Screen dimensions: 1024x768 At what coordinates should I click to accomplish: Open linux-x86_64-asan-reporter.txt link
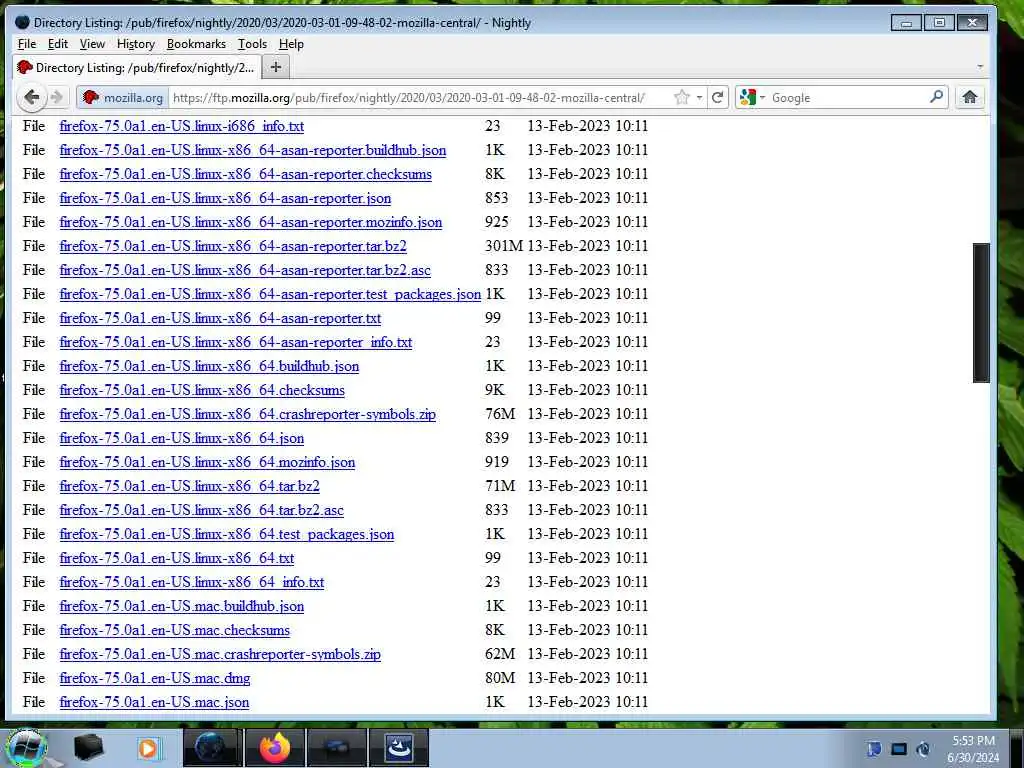pos(220,318)
